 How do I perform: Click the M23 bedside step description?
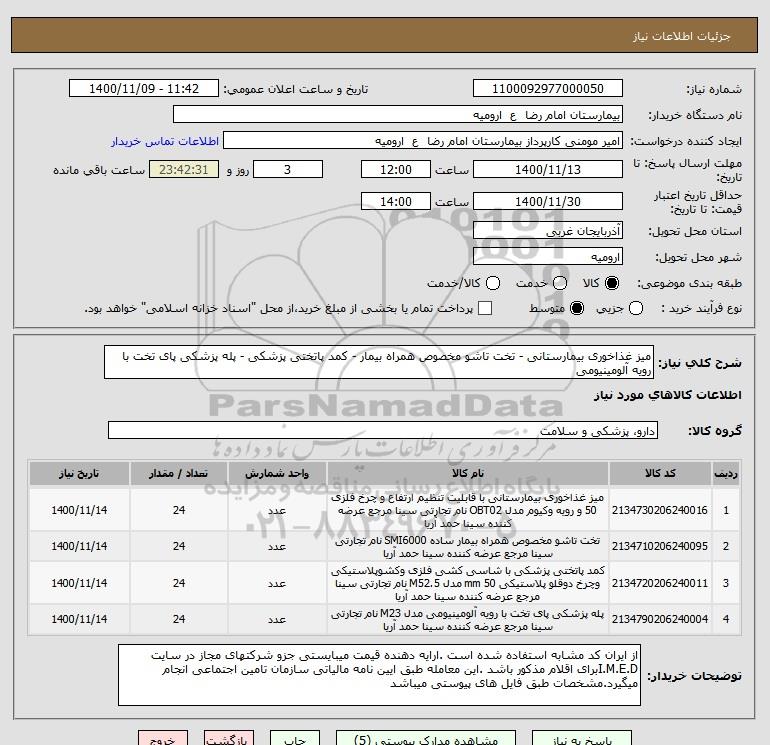coord(468,620)
